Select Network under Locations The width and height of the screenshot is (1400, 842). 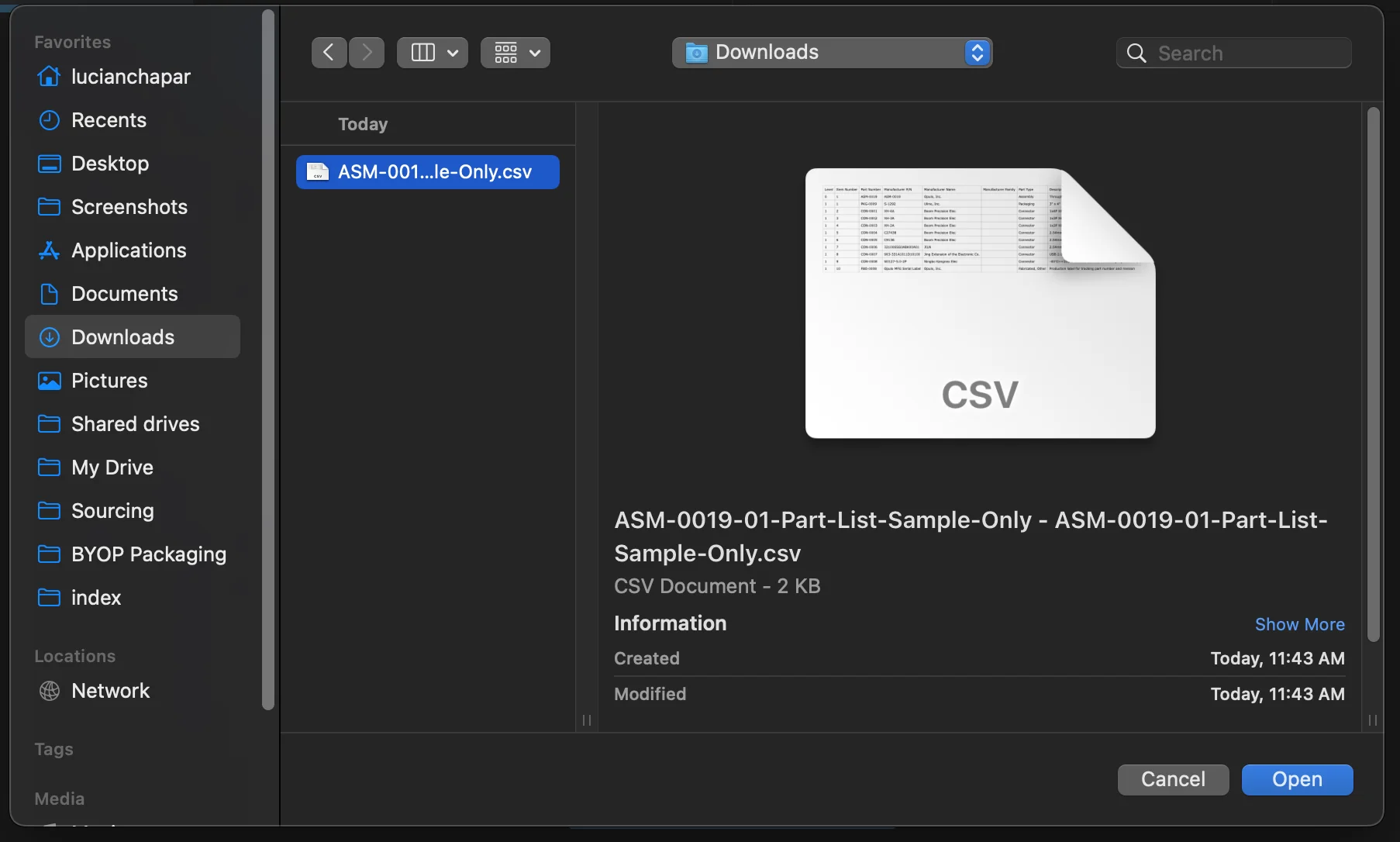pos(110,691)
